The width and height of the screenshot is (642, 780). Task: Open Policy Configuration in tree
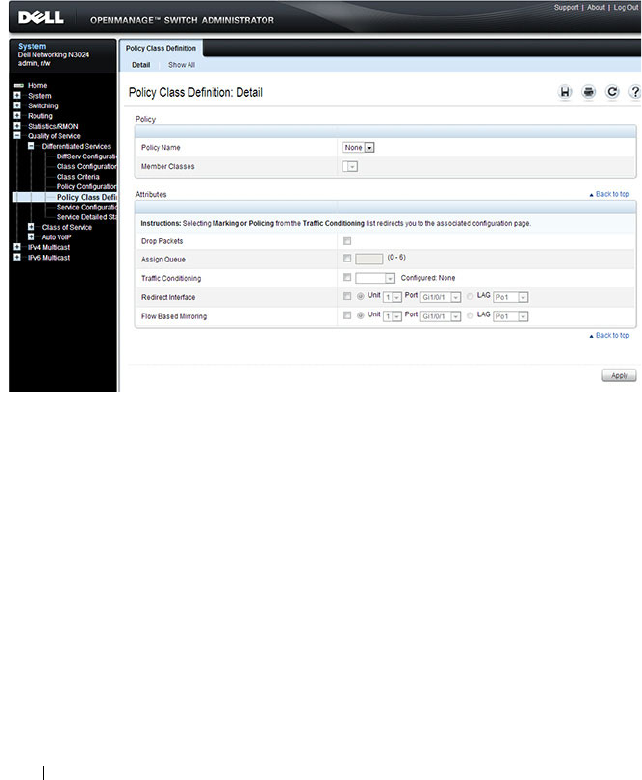click(x=87, y=187)
